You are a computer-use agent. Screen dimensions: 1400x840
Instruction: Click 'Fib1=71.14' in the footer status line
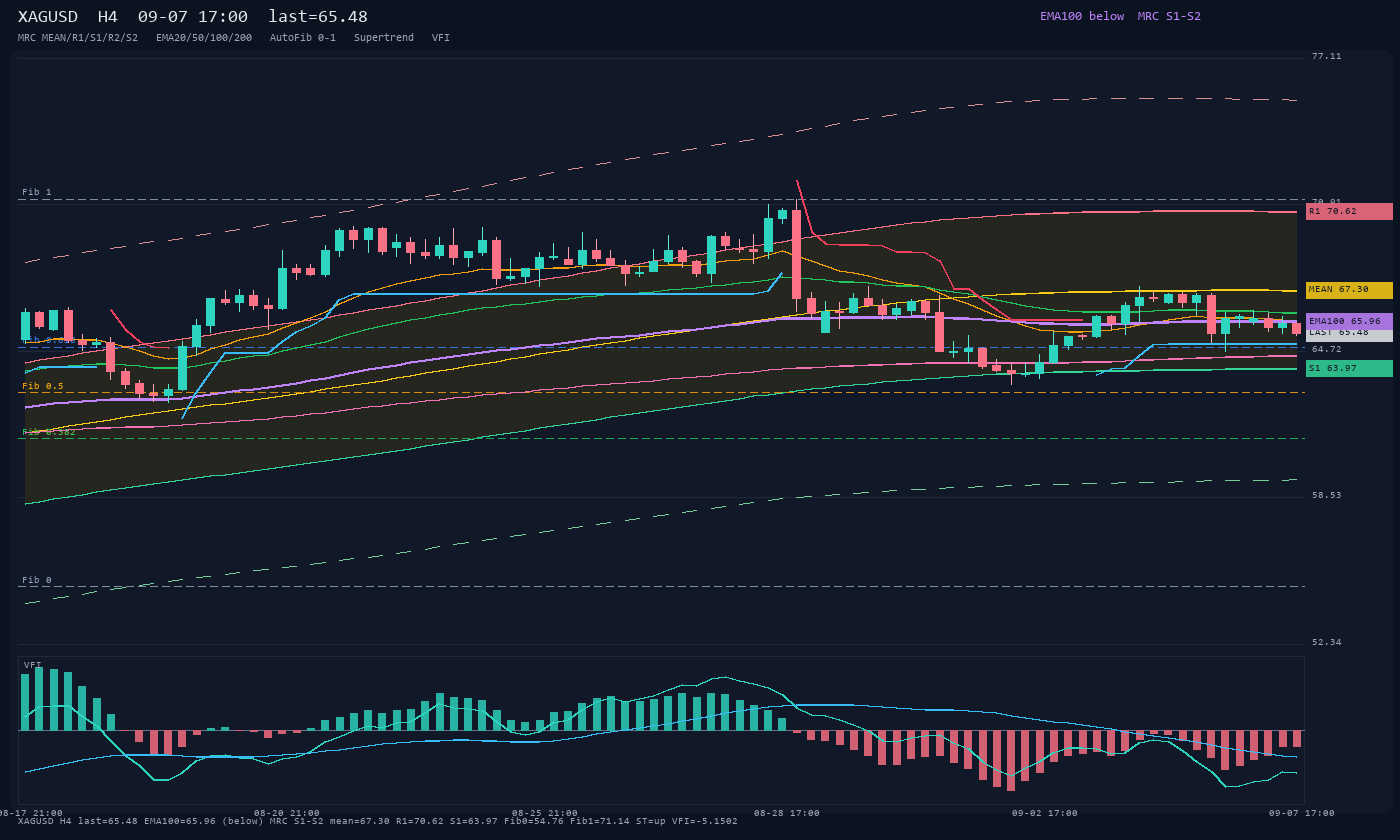(600, 821)
